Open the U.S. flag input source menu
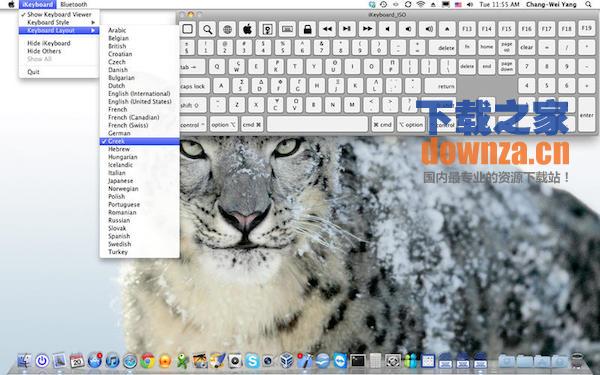 tap(458, 4)
